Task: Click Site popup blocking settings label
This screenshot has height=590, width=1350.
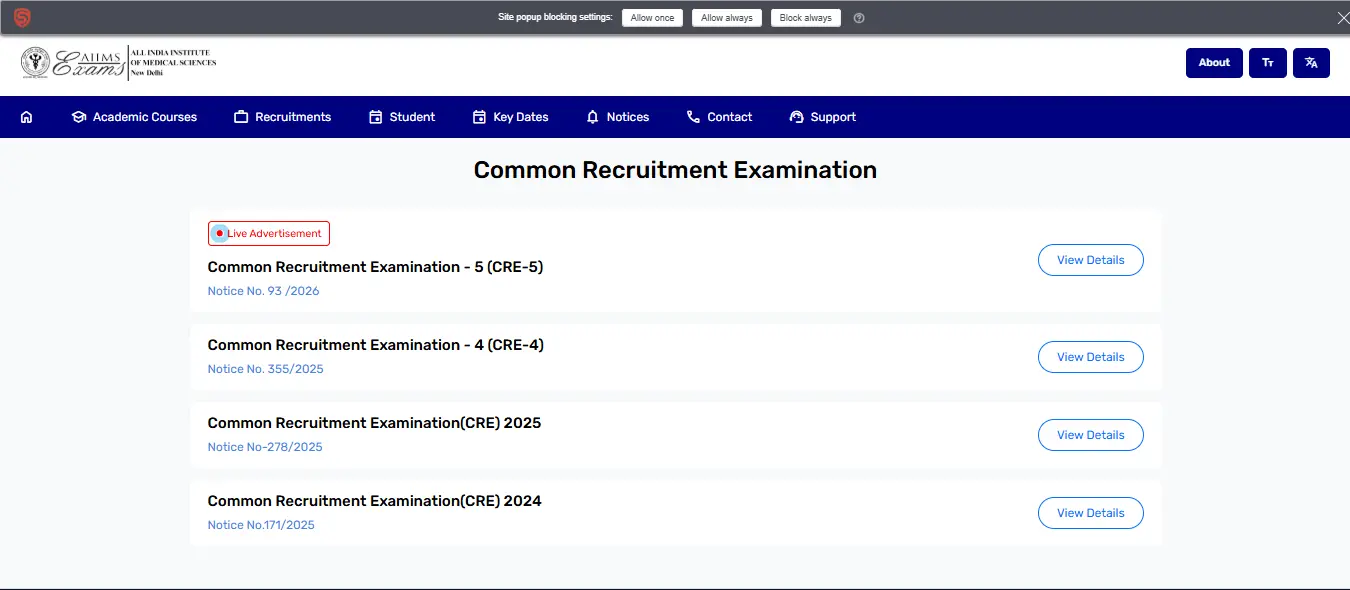Action: [555, 18]
